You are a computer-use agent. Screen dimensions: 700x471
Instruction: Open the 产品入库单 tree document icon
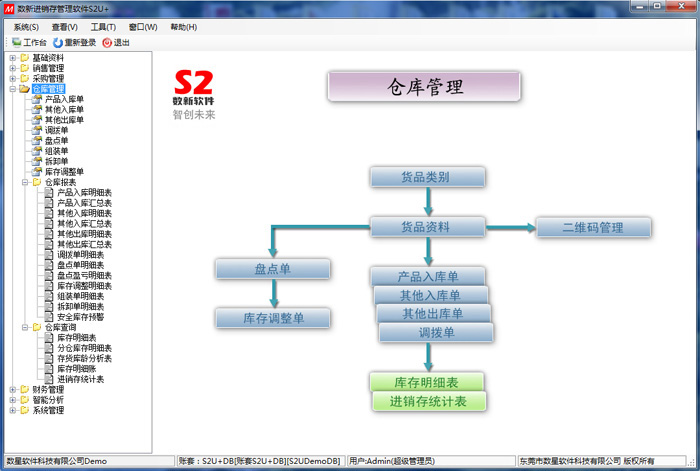pos(37,99)
